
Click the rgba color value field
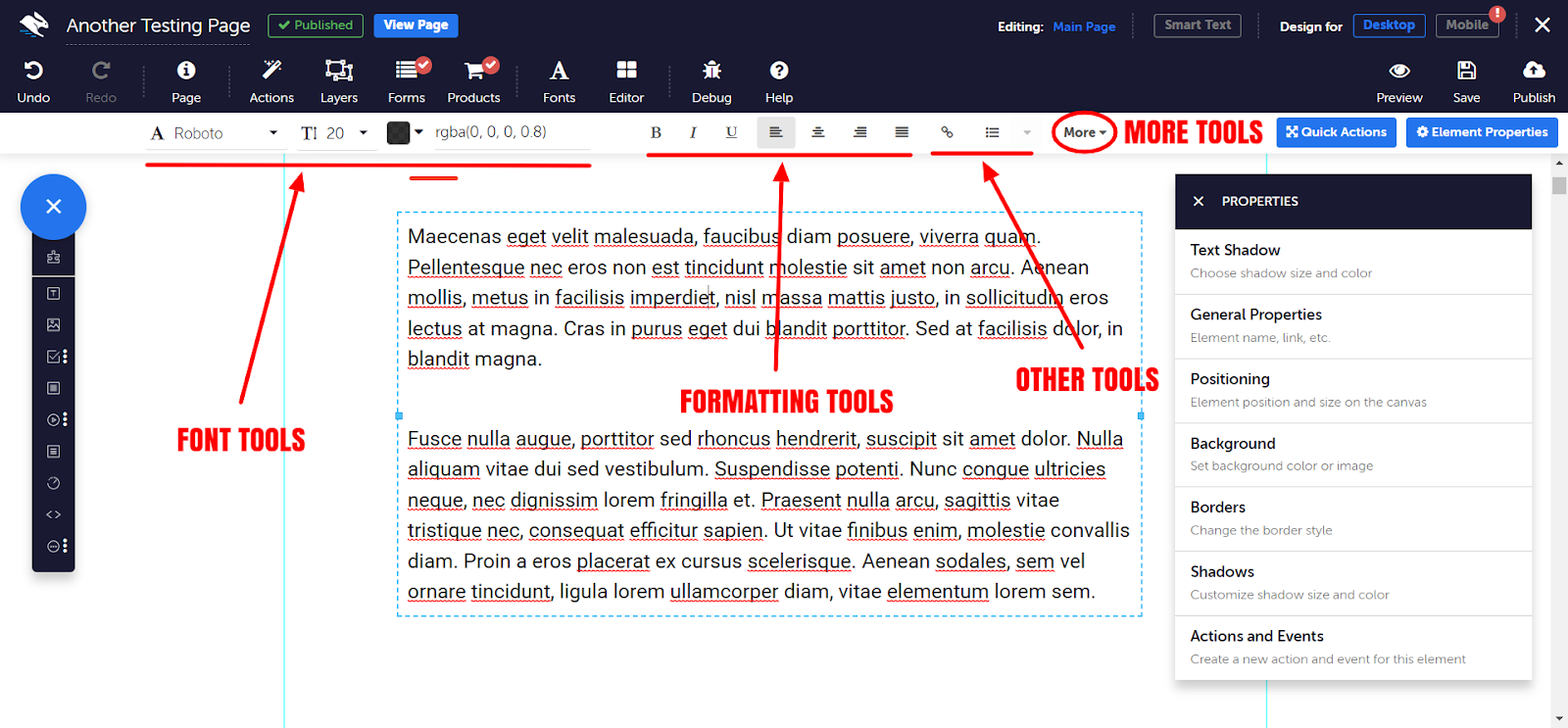(512, 132)
